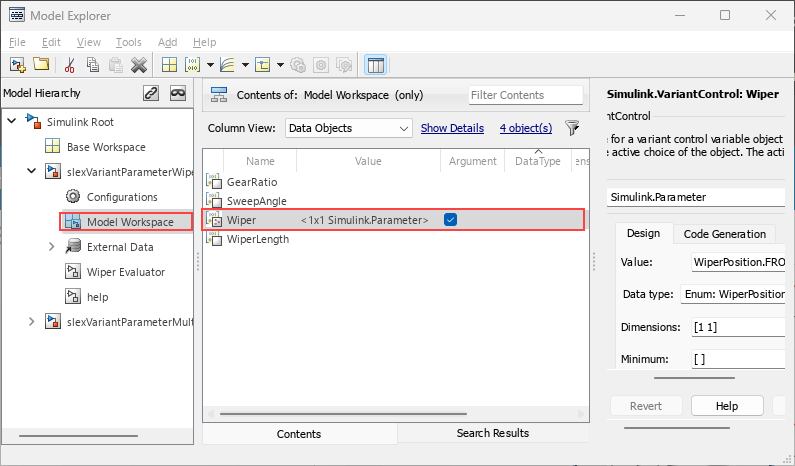Click the grid table icon in toolbar

tap(169, 65)
